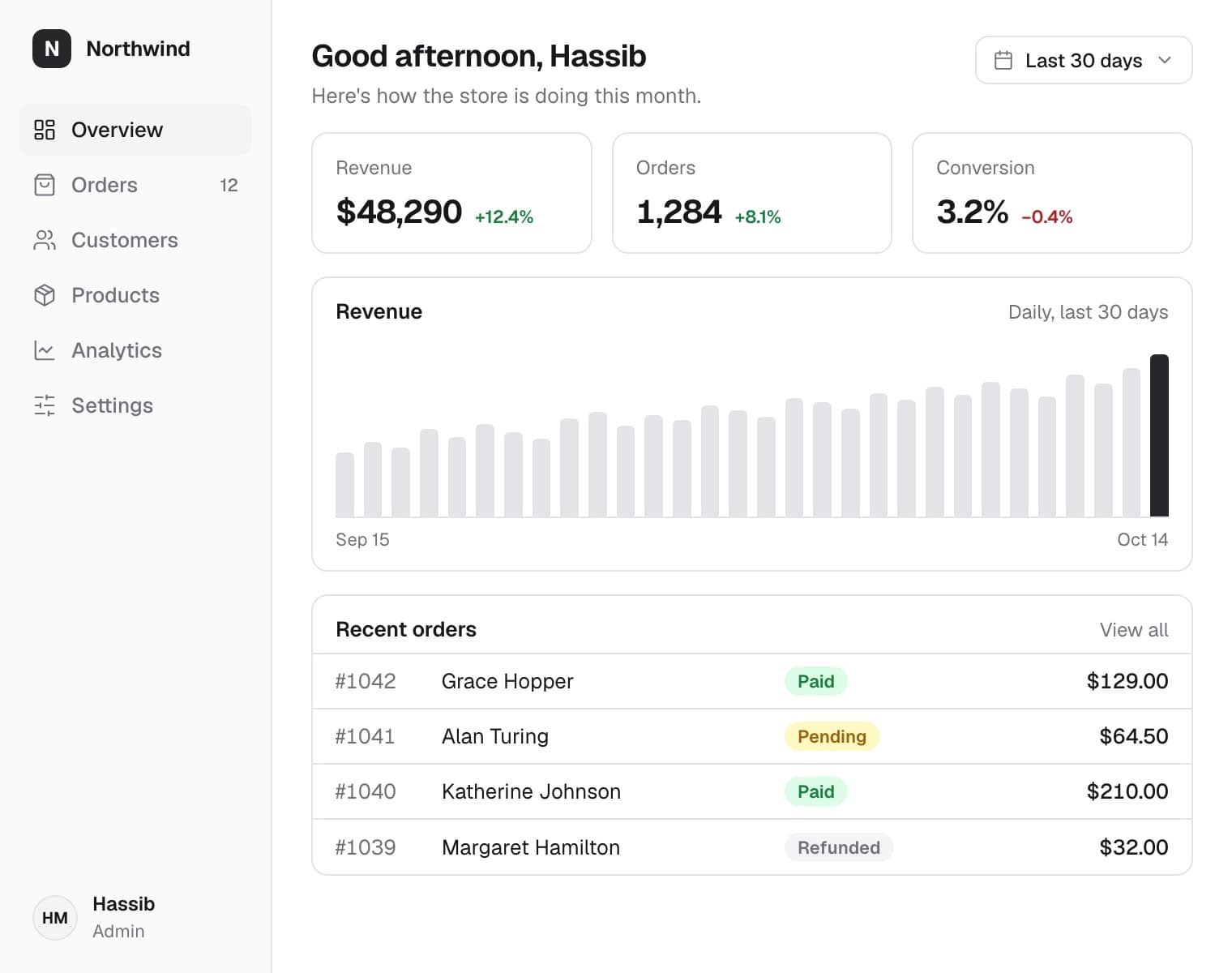Click the HM avatar circle
The width and height of the screenshot is (1232, 973).
click(x=55, y=918)
